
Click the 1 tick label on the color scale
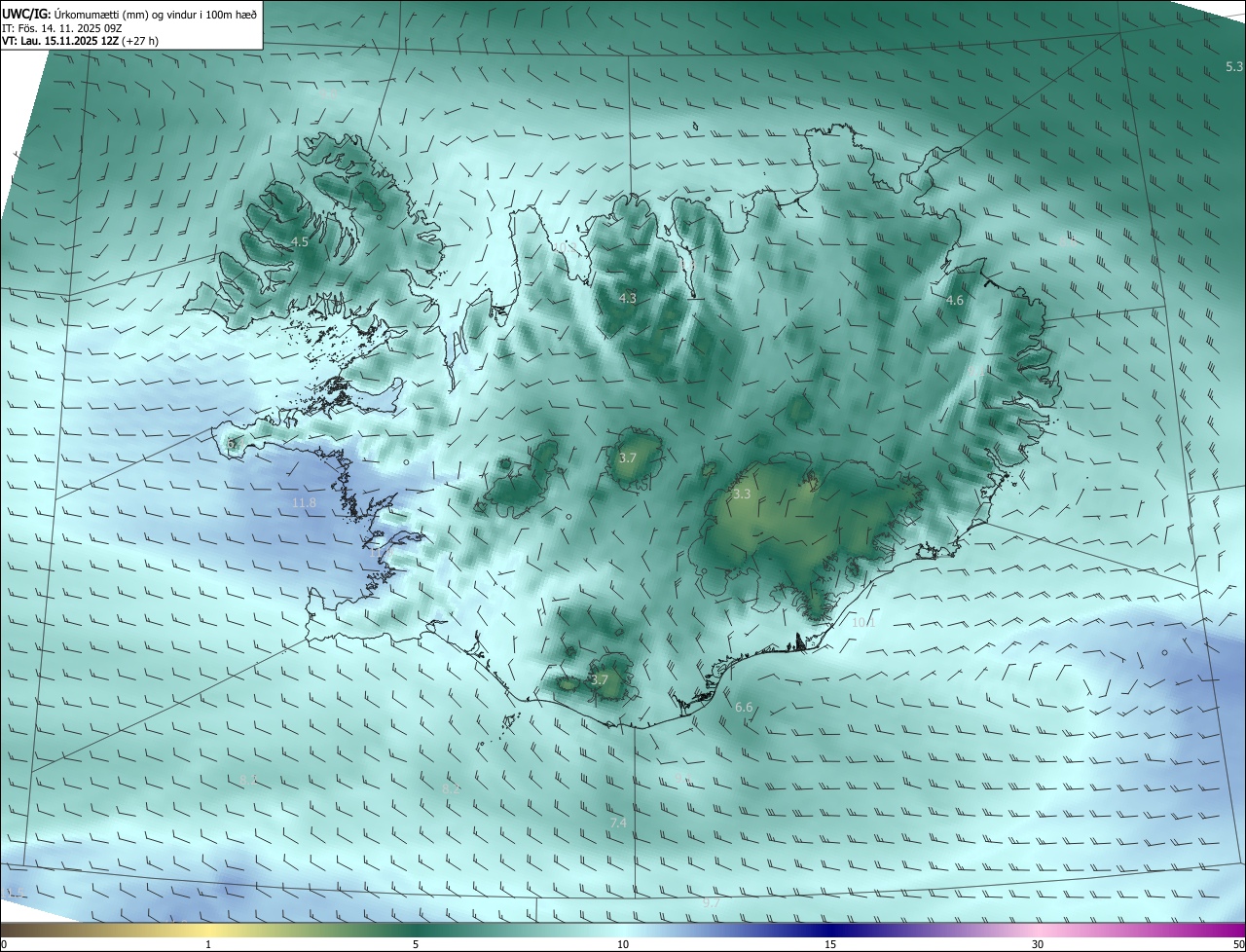click(x=208, y=944)
